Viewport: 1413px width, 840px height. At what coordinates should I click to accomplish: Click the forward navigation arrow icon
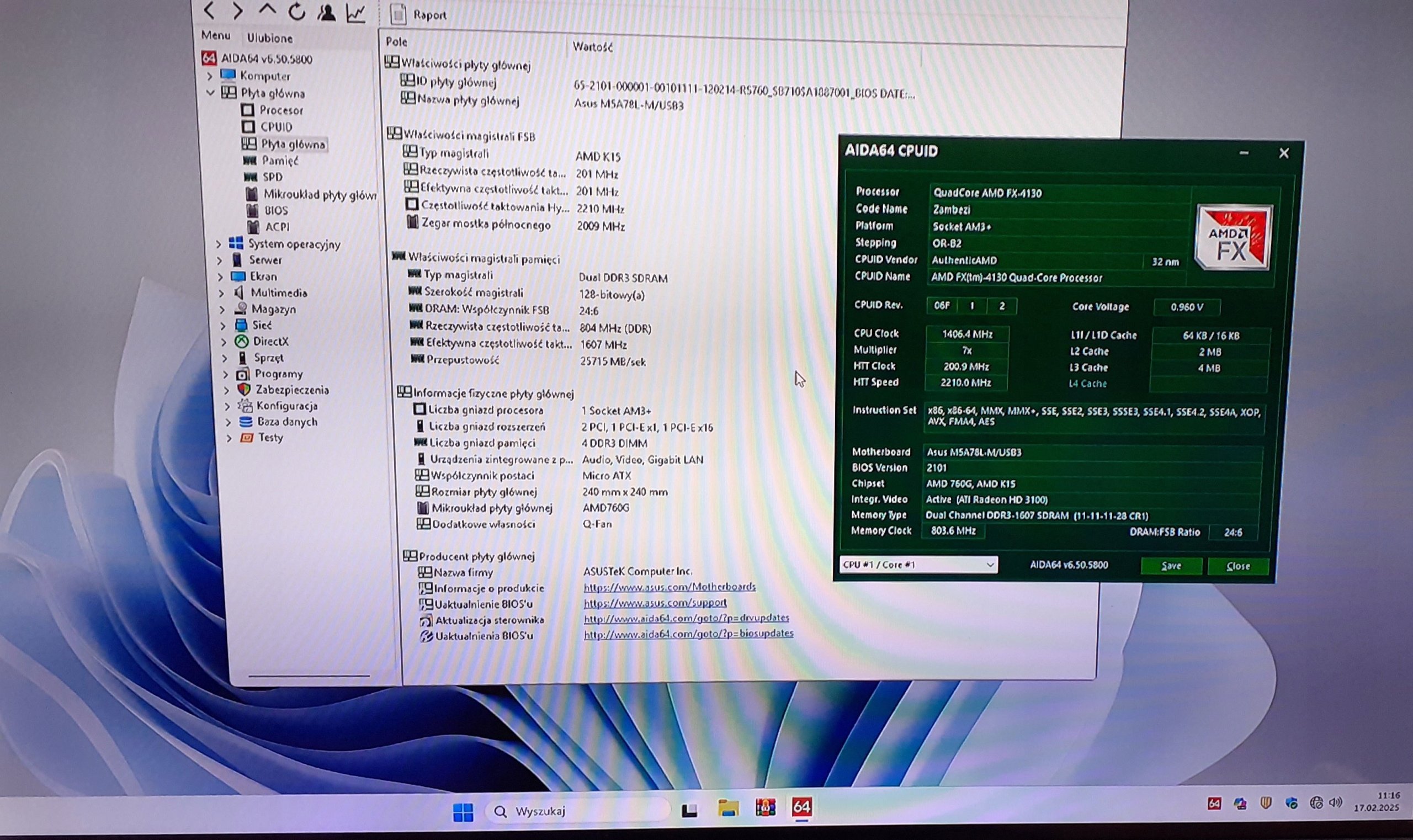click(x=238, y=12)
